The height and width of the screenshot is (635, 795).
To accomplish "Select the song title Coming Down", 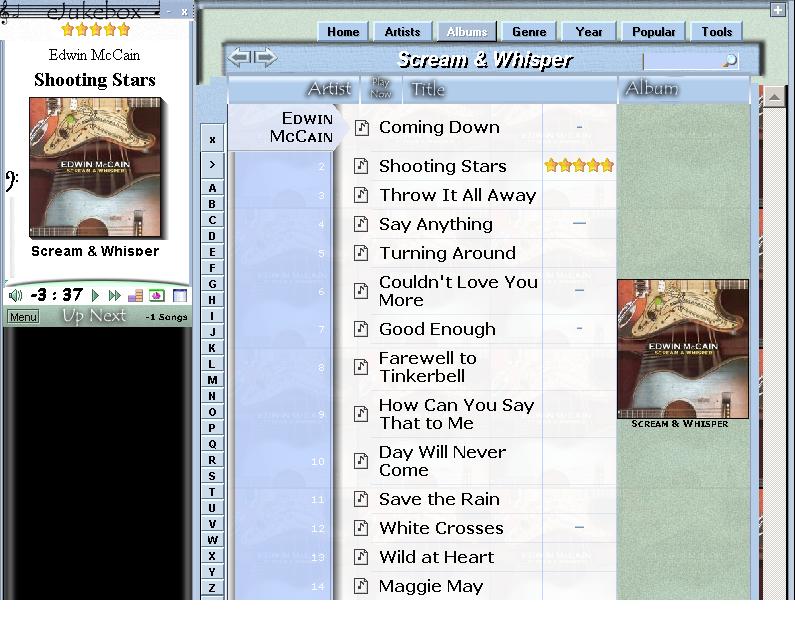I will coord(439,127).
